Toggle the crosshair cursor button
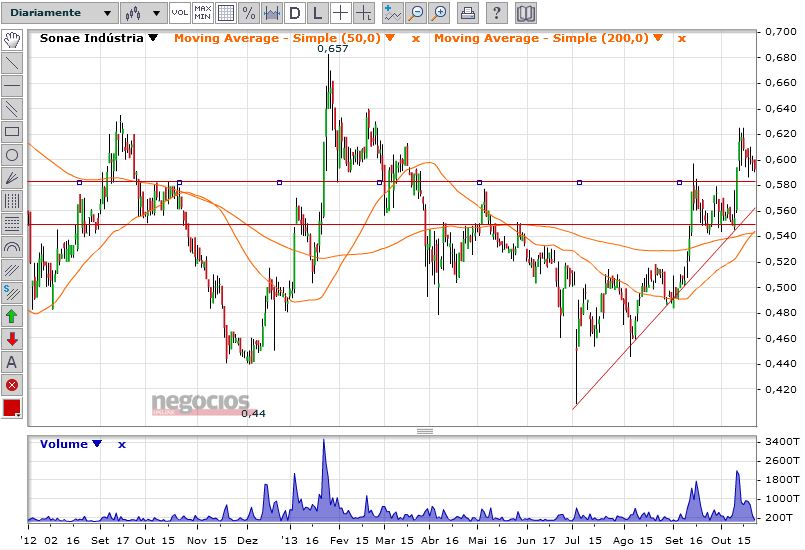Viewport: 805px width, 550px height. pos(341,13)
